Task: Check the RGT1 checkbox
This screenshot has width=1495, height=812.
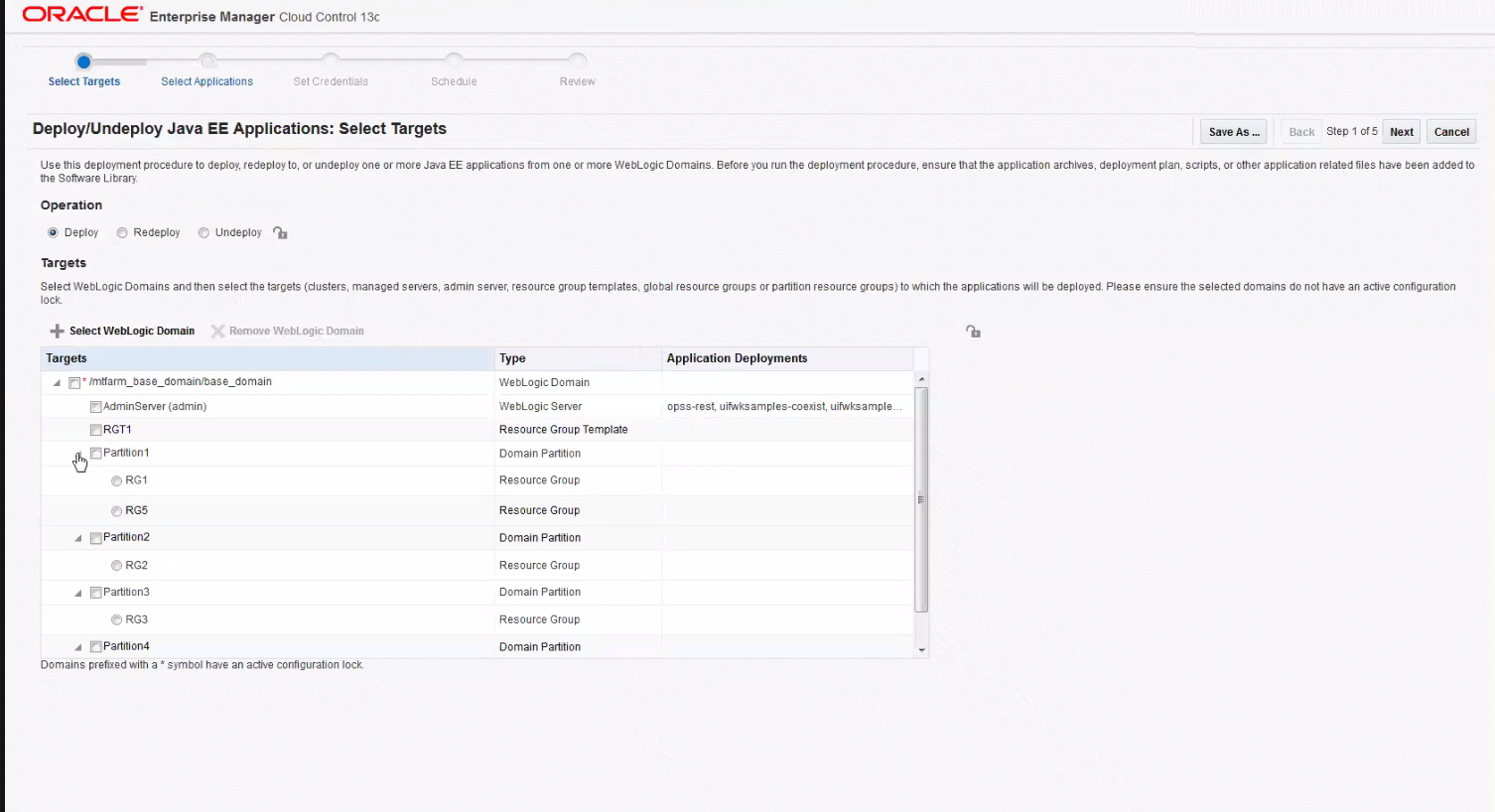Action: point(96,430)
